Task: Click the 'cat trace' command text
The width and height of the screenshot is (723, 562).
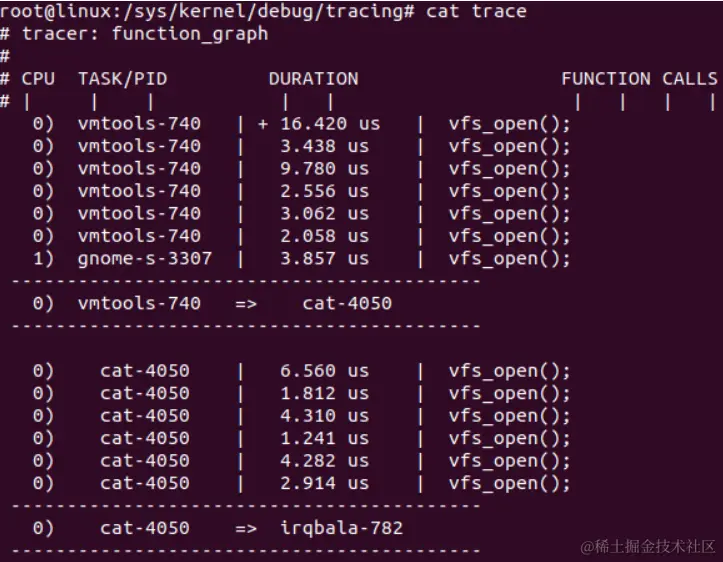Action: point(476,11)
